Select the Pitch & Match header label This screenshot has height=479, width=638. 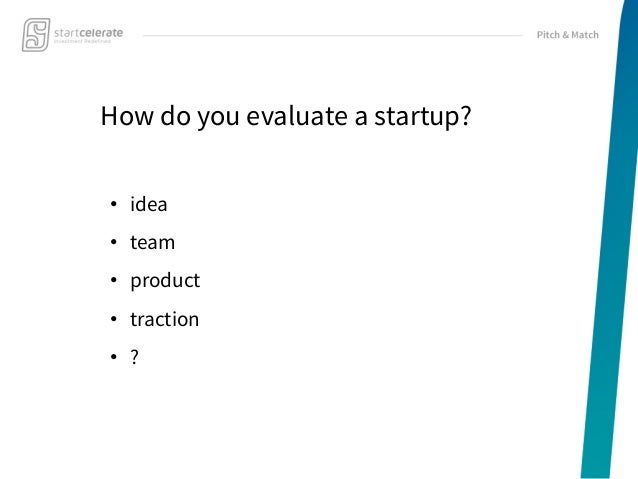point(568,35)
